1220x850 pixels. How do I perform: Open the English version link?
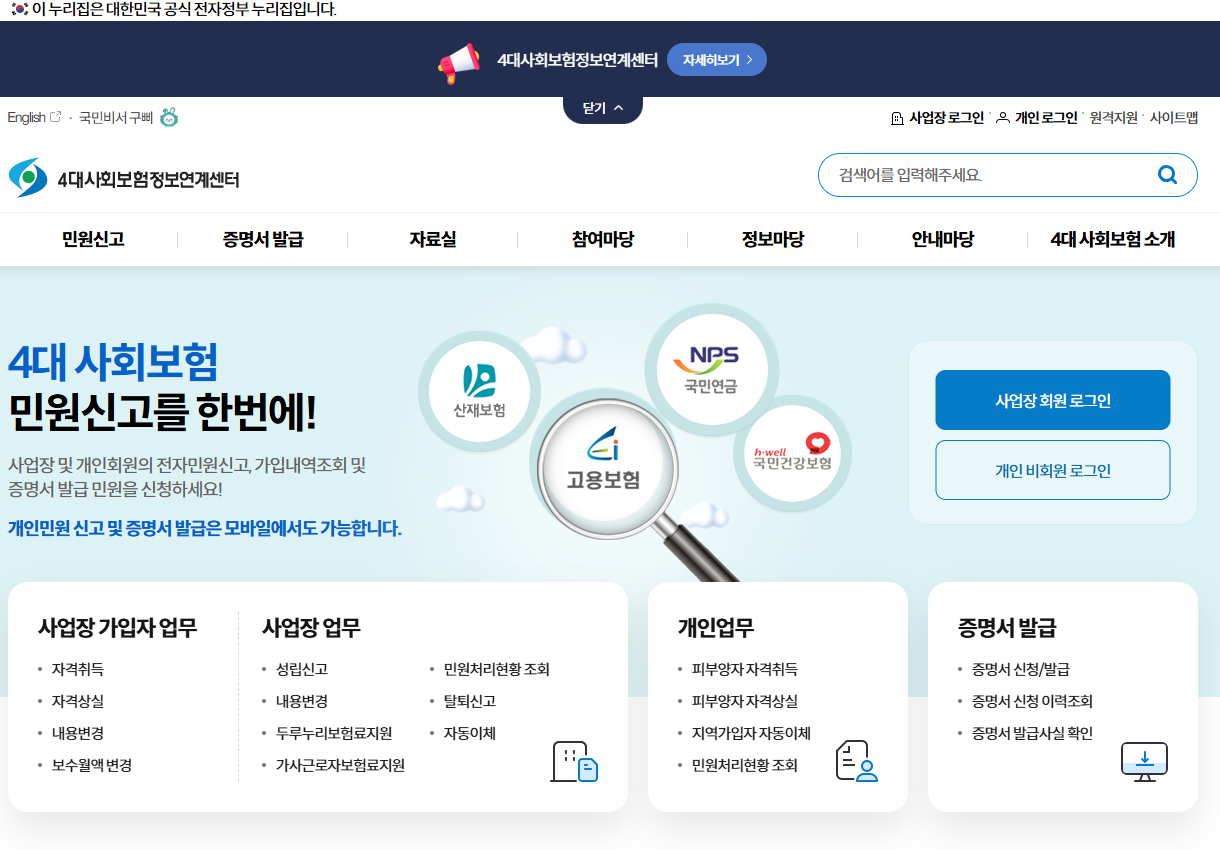[27, 116]
